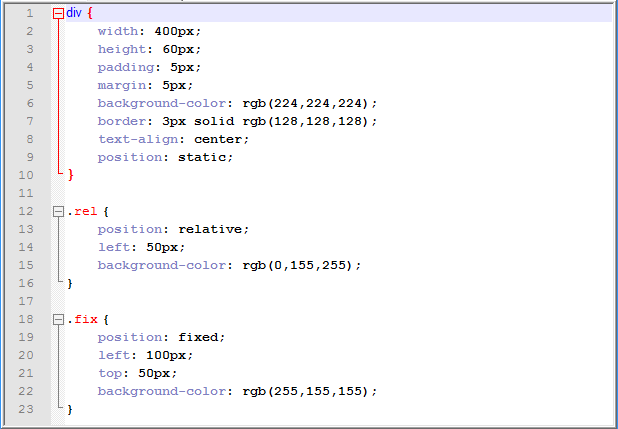Screen dimensions: 618x429
Task: Click line number 17 in the gutter
Action: (26, 301)
